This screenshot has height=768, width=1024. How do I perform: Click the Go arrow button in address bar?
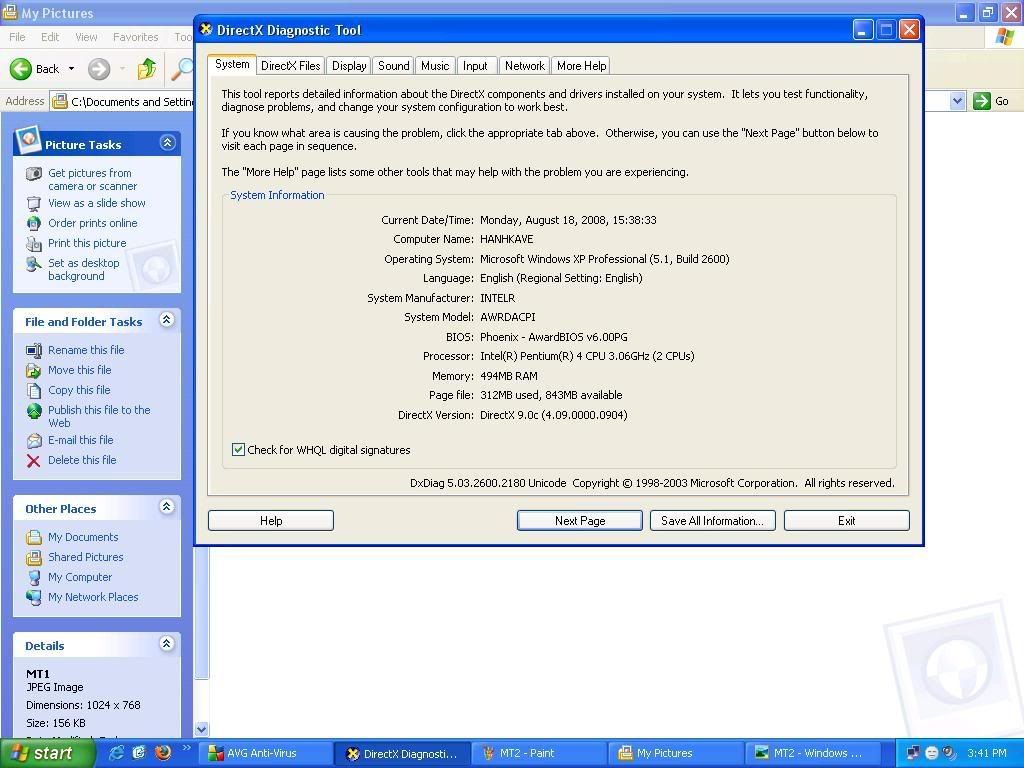pyautogui.click(x=982, y=101)
